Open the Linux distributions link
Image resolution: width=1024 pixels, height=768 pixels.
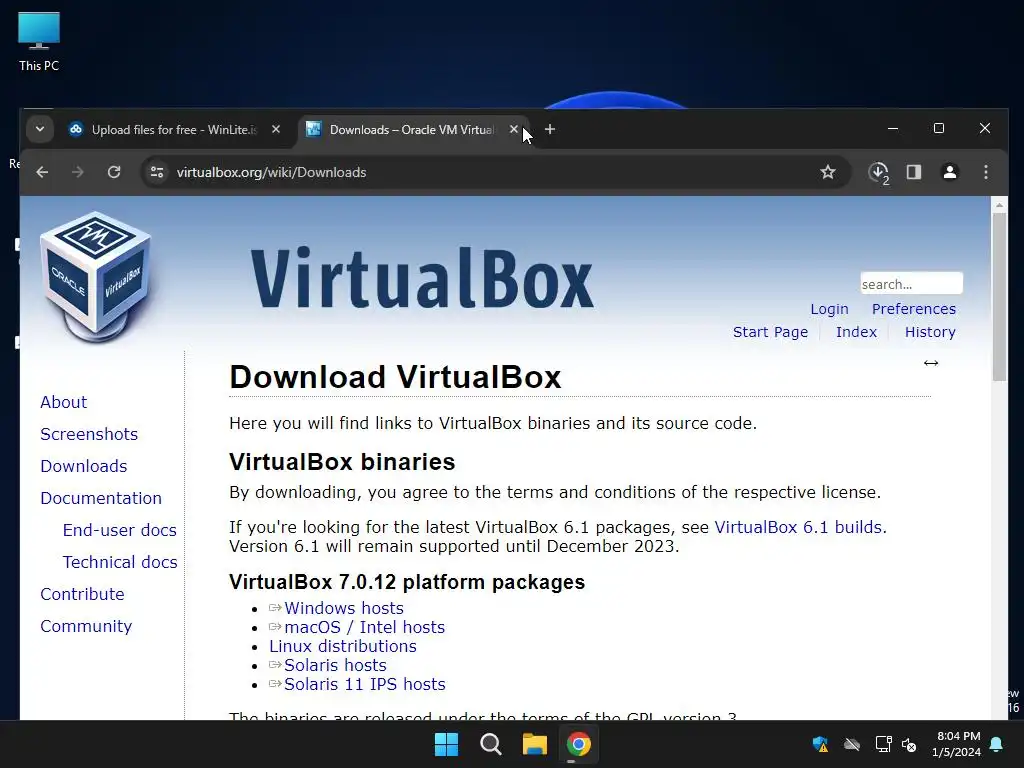click(343, 646)
